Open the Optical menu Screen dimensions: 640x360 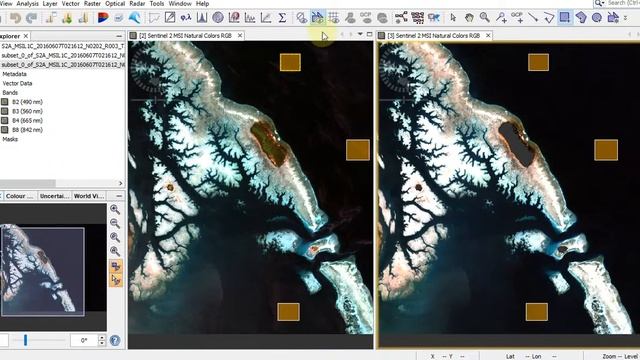click(115, 4)
